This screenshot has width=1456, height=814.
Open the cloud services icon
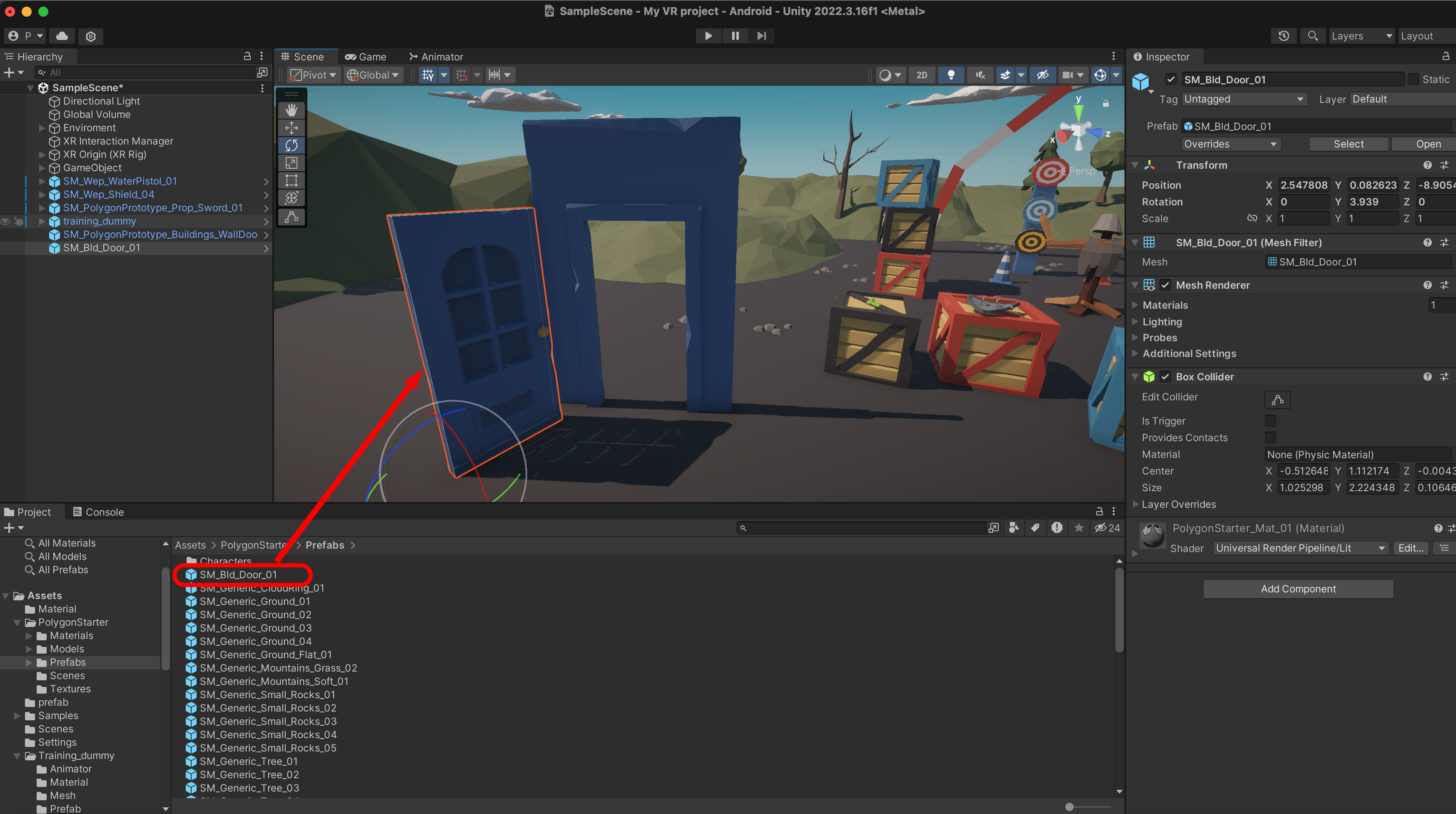(62, 35)
